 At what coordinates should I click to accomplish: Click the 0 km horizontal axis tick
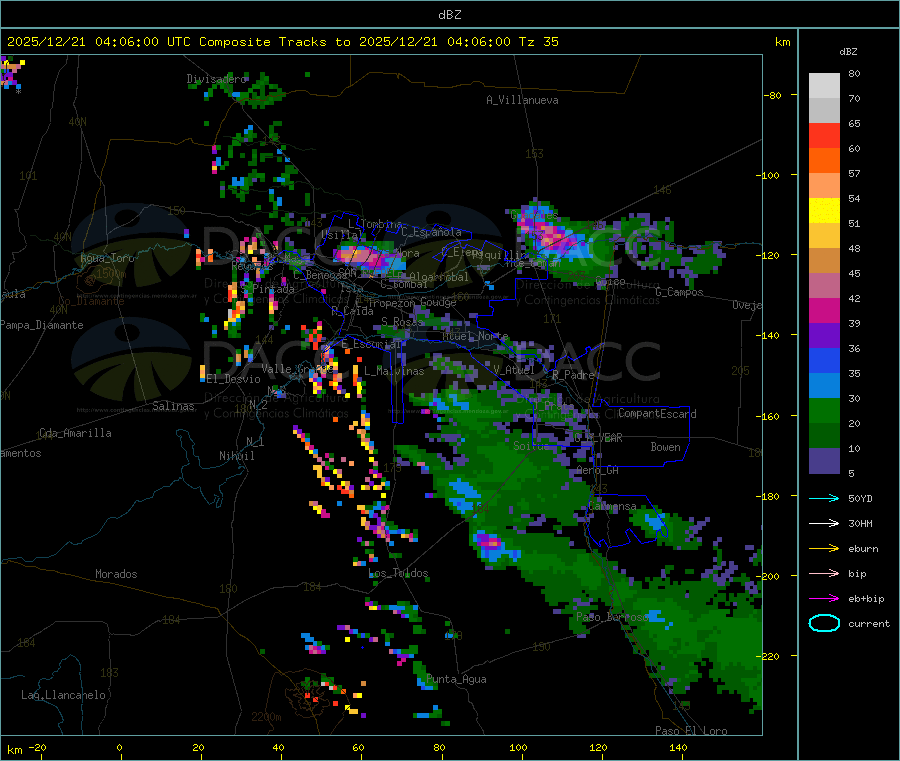pos(119,748)
